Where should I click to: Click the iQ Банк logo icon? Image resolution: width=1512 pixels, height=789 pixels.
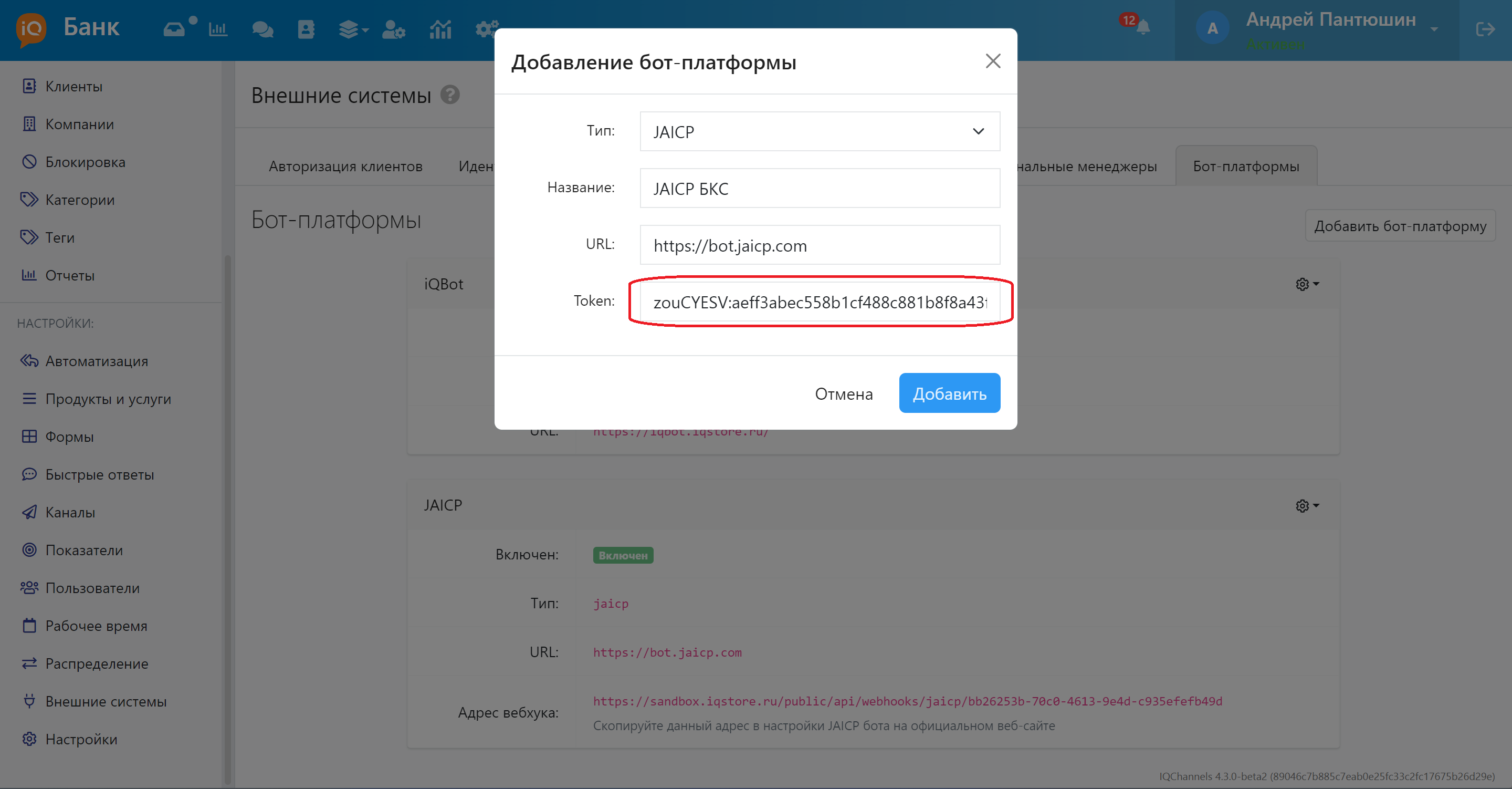click(x=31, y=29)
